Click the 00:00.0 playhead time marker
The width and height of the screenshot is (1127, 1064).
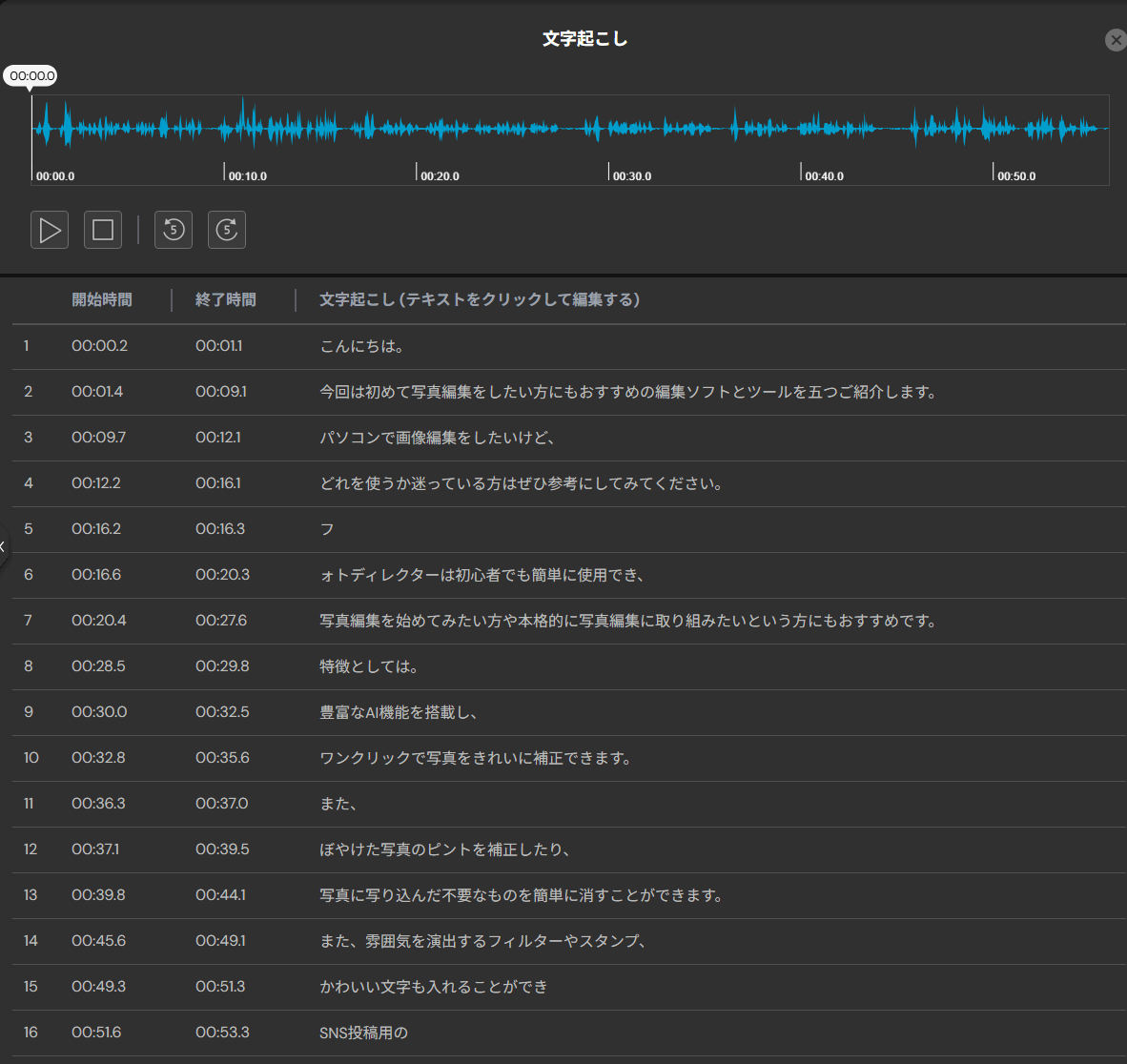click(31, 76)
